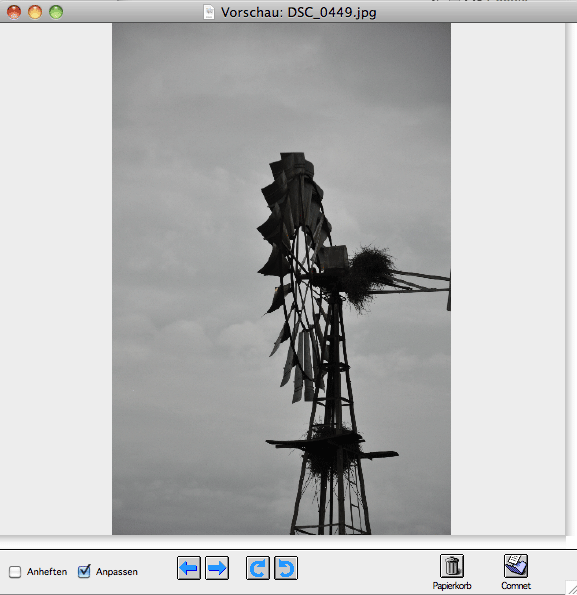This screenshot has height=595, width=577.
Task: Advance to next image with right arrow
Action: click(217, 568)
